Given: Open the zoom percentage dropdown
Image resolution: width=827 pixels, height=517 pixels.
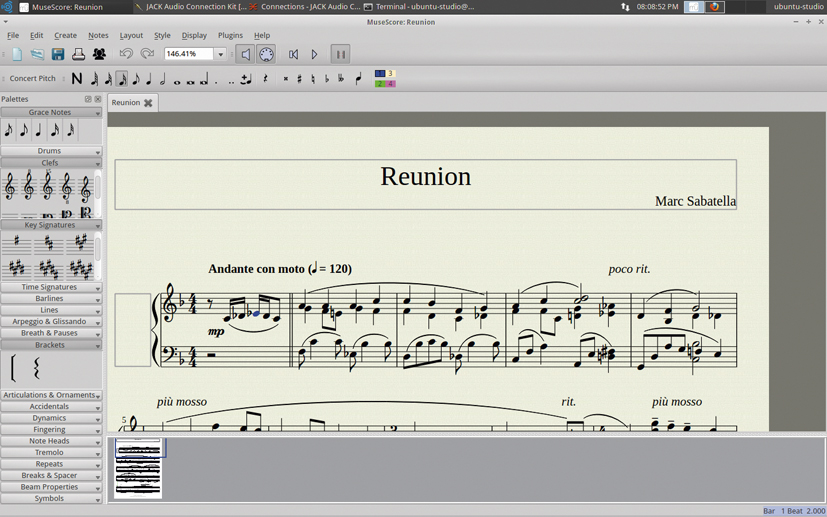Looking at the screenshot, I should pos(220,54).
